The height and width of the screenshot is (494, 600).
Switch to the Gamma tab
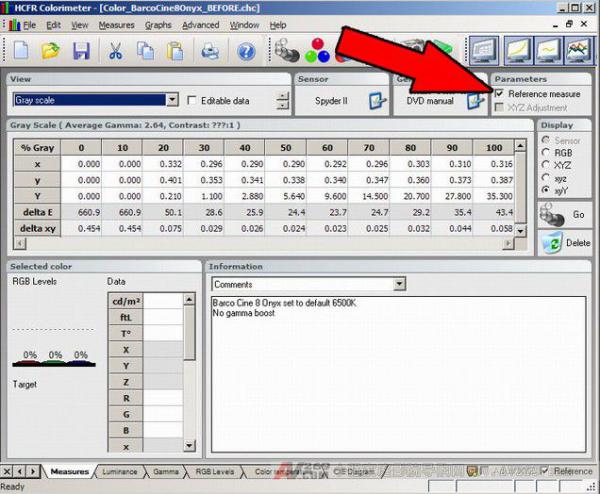coord(166,470)
